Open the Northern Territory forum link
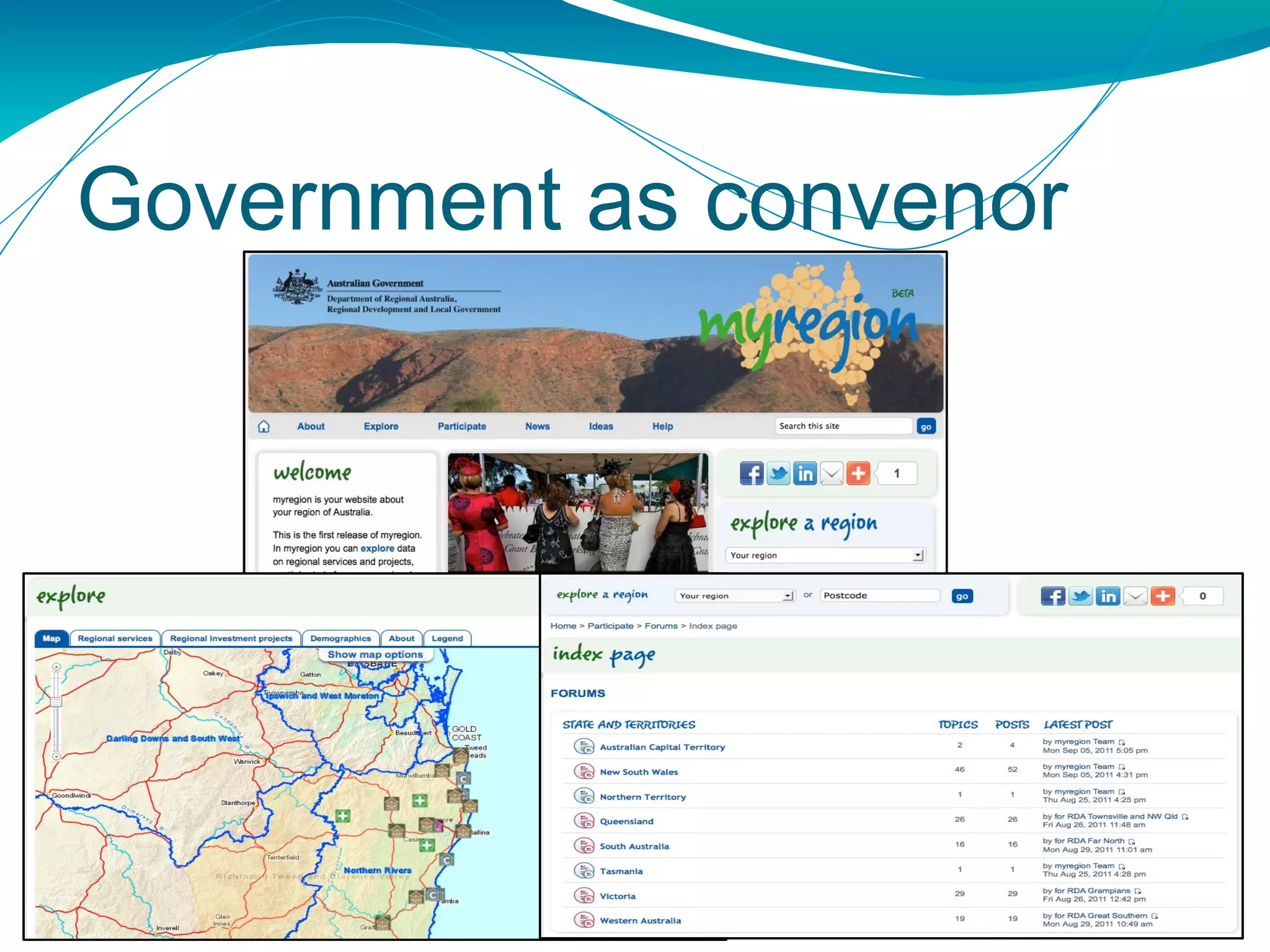1270x952 pixels. (x=642, y=796)
